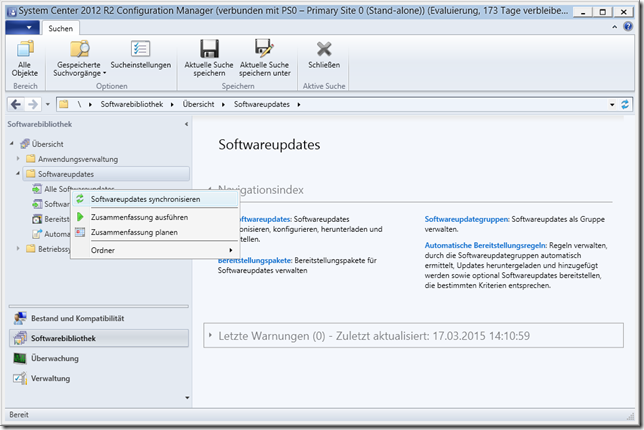Click Aktuelle Suche speichern floppy icon
The width and height of the screenshot is (644, 430).
pos(209,49)
